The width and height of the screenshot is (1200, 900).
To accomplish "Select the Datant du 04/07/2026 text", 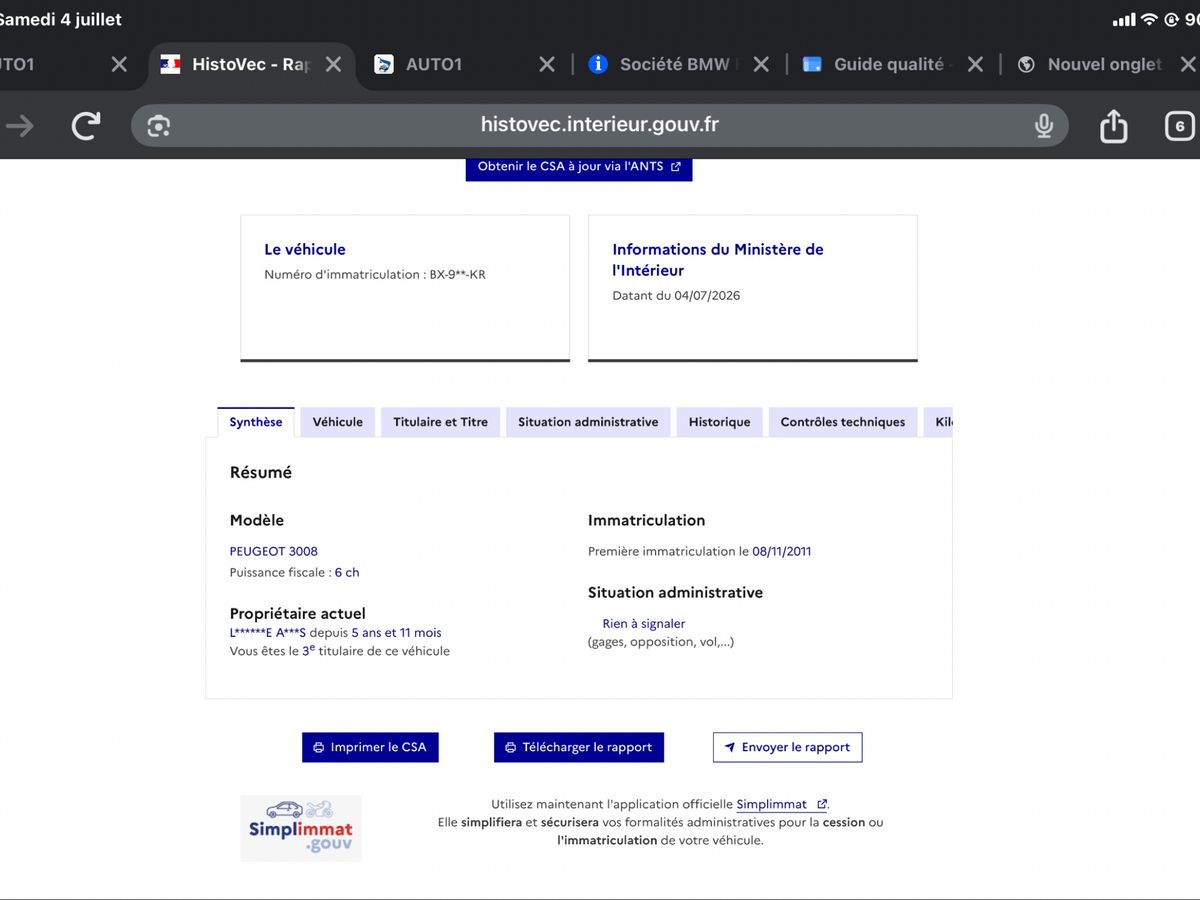I will coord(676,296).
